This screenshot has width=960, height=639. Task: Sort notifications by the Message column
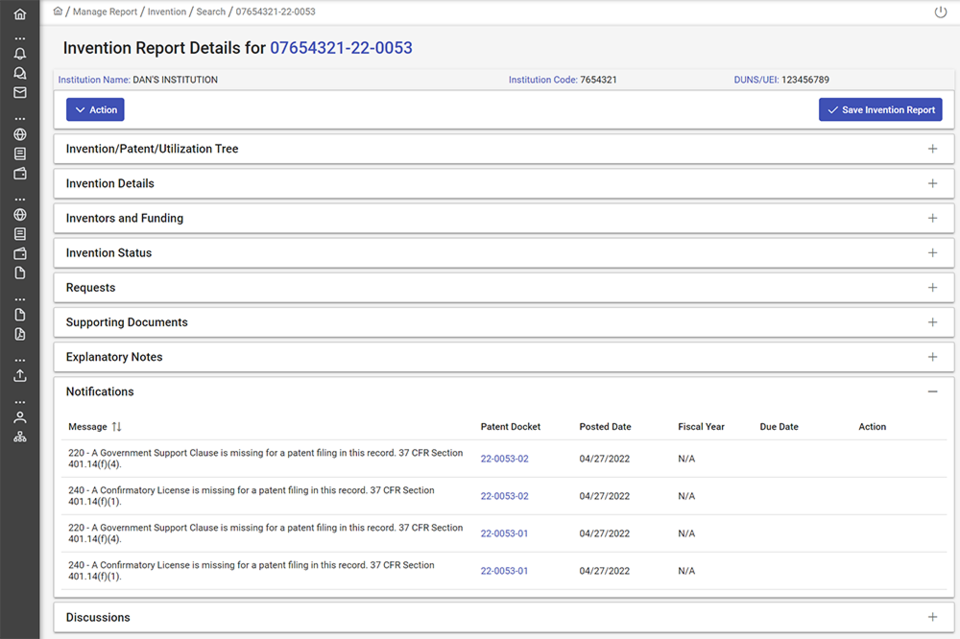(116, 427)
